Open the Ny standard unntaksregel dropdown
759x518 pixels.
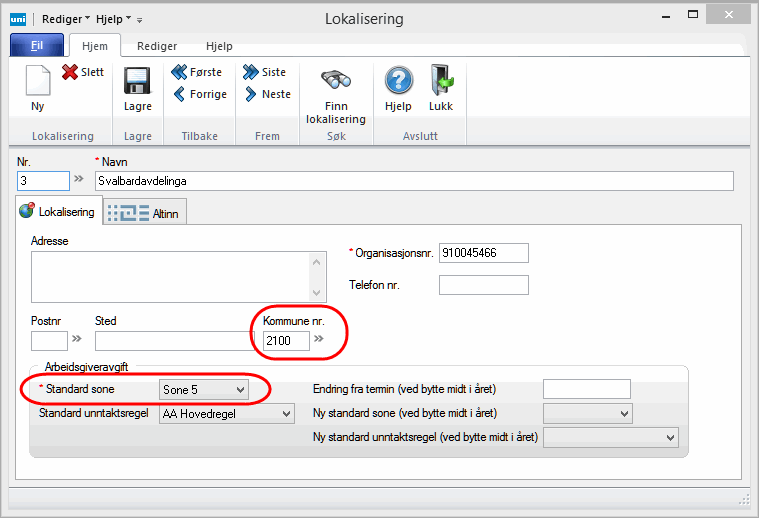coord(669,437)
